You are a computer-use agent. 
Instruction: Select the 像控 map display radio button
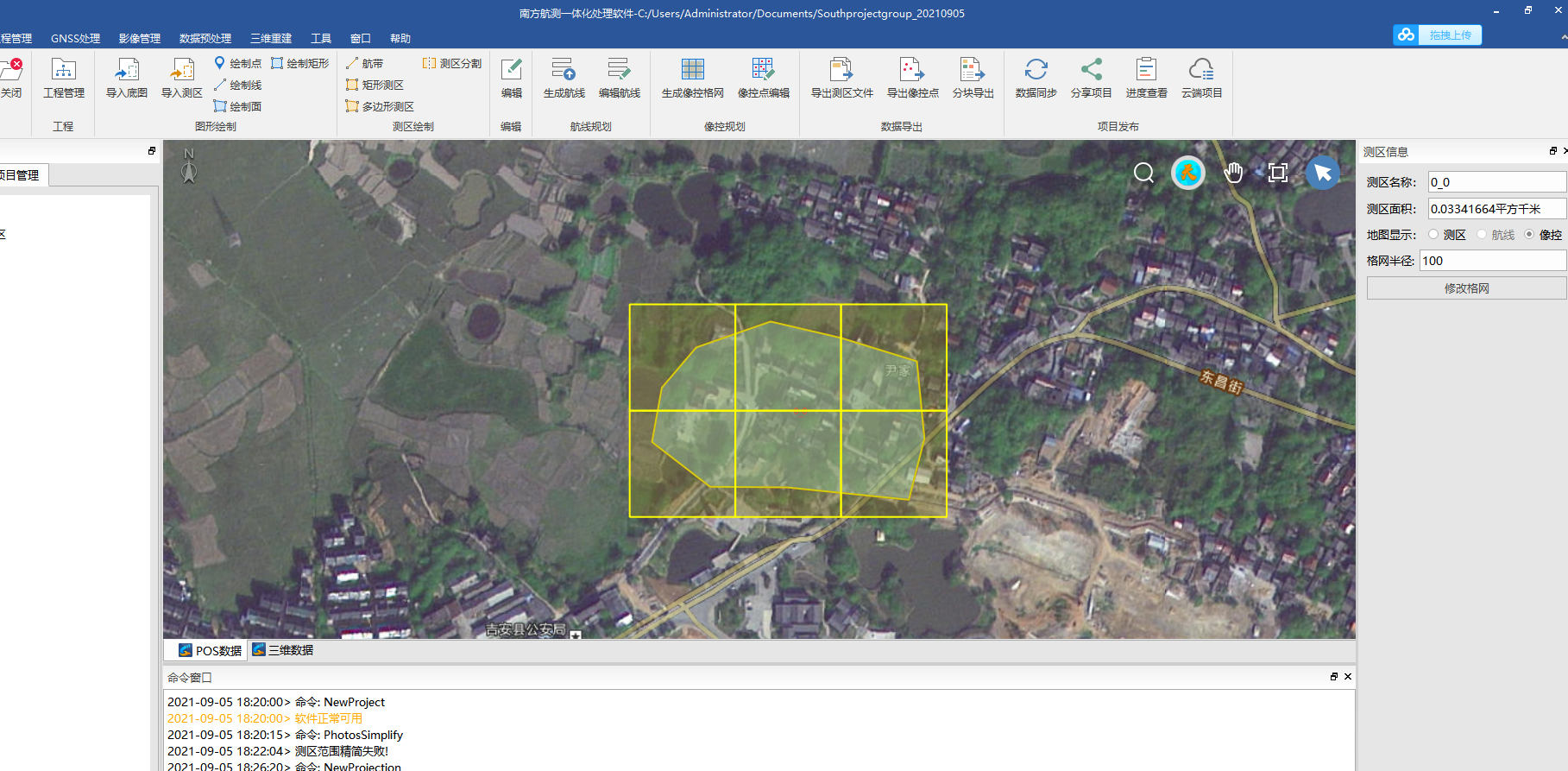click(1529, 235)
